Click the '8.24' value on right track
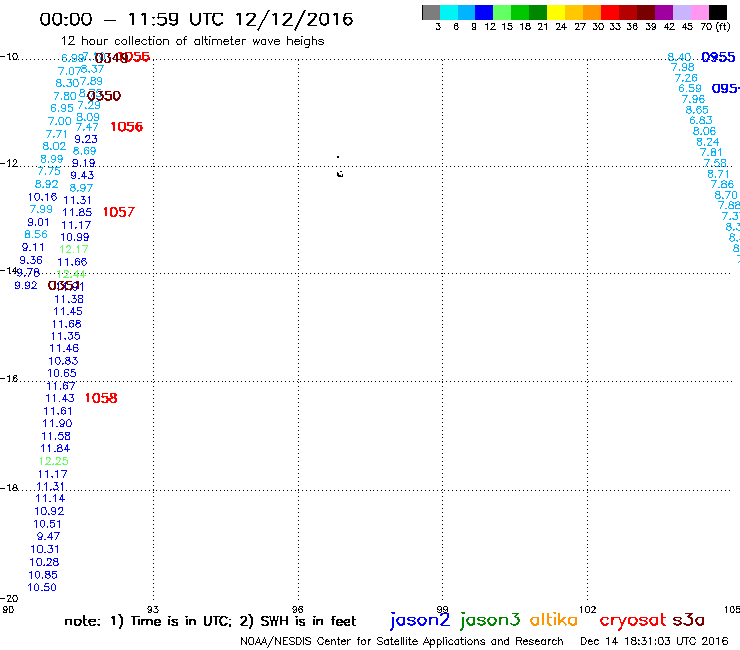The height and width of the screenshot is (650, 740). [708, 142]
